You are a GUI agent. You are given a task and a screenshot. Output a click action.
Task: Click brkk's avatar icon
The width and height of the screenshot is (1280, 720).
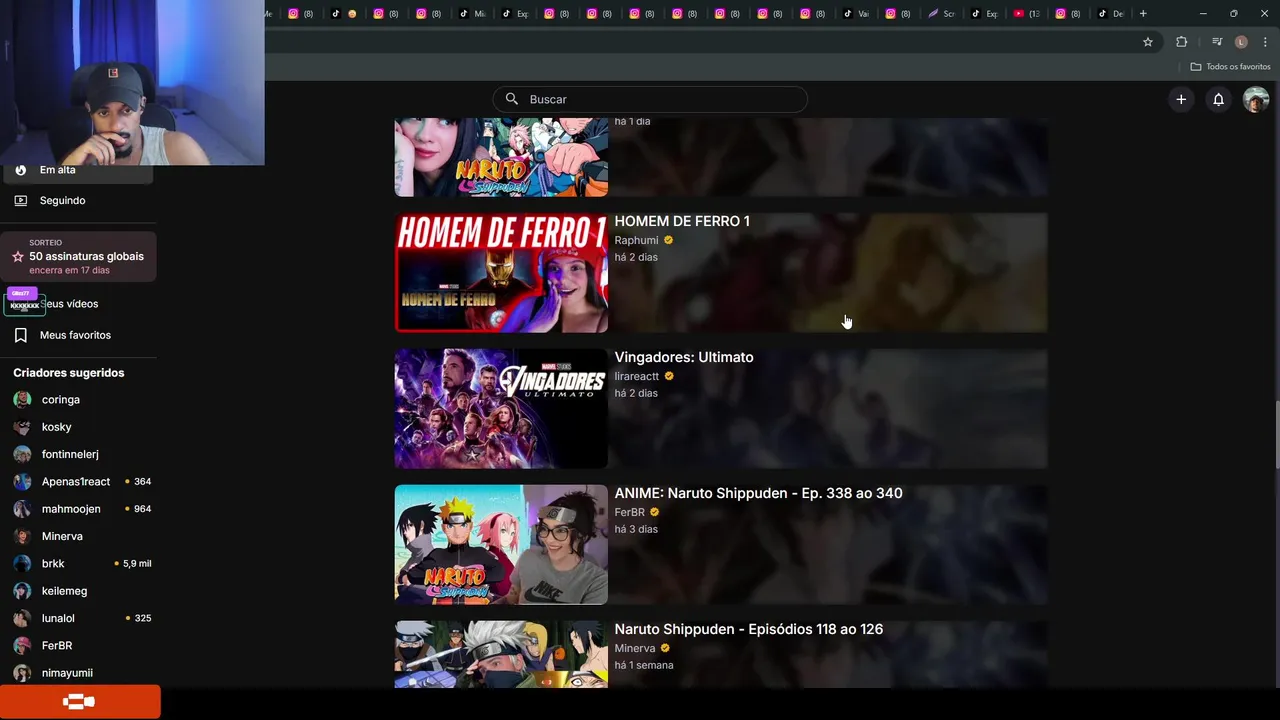pyautogui.click(x=22, y=563)
